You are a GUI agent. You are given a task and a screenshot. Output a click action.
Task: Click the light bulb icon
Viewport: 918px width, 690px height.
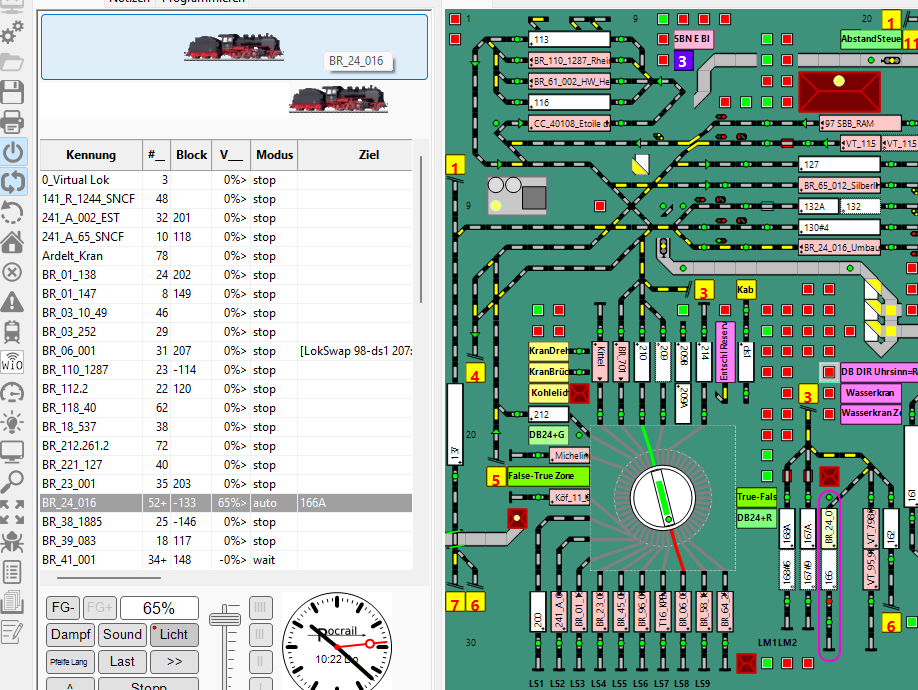pos(12,422)
